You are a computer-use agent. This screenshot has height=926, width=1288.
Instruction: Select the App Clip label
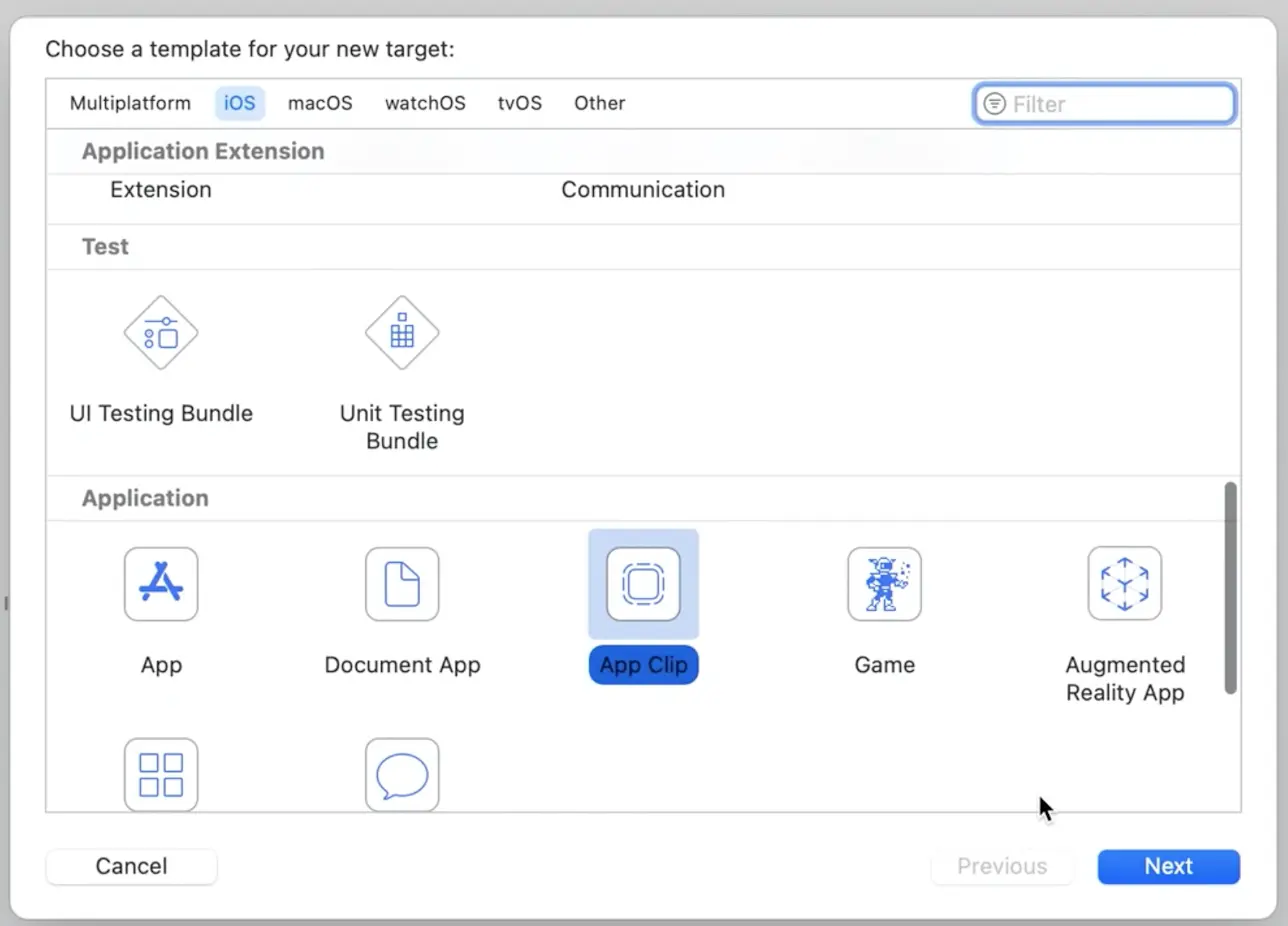[643, 665]
